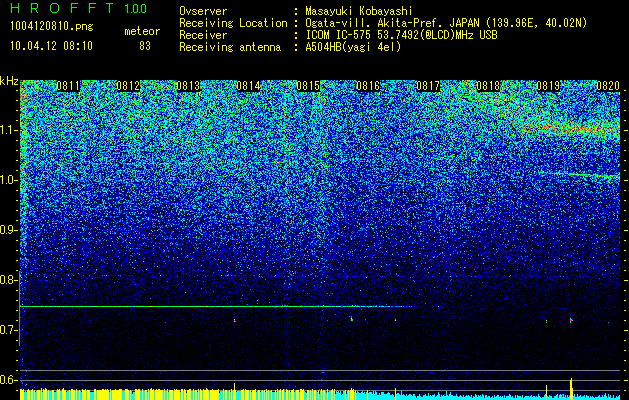Click the 0819 time marker
Screen dimensions: 629x400
tap(548, 86)
